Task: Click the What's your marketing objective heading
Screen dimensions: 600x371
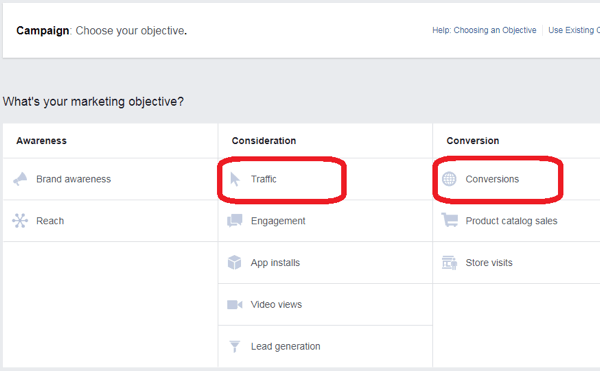Action: (93, 102)
